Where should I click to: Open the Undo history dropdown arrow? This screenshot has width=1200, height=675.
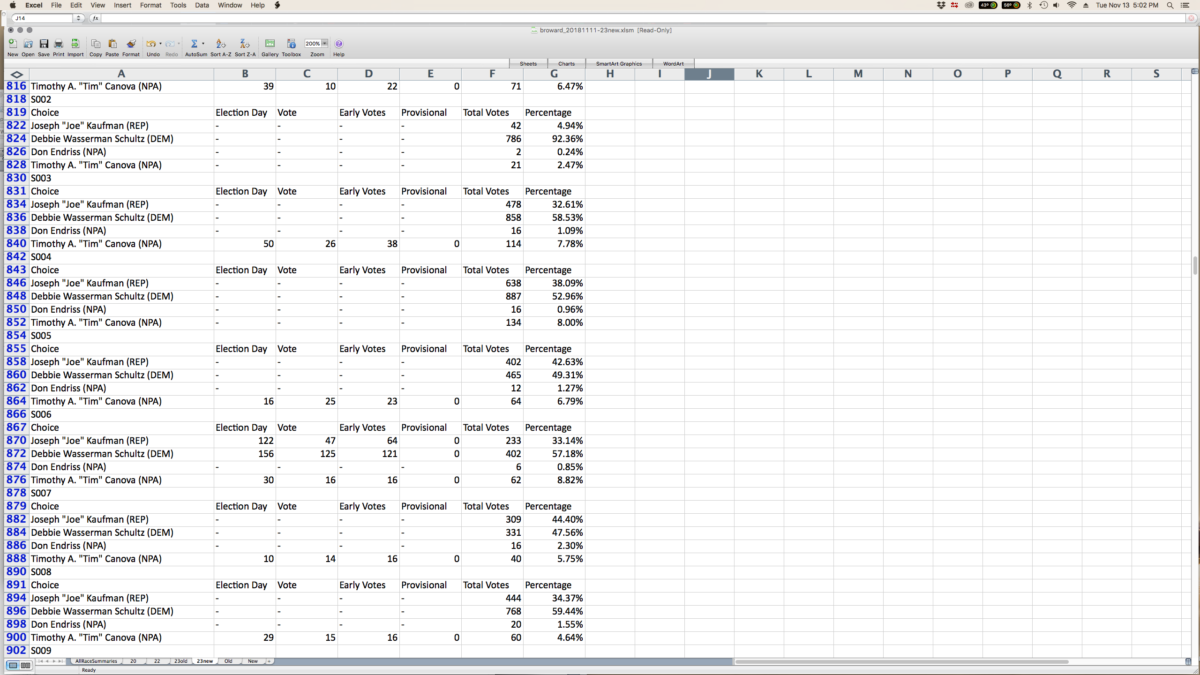click(x=161, y=44)
